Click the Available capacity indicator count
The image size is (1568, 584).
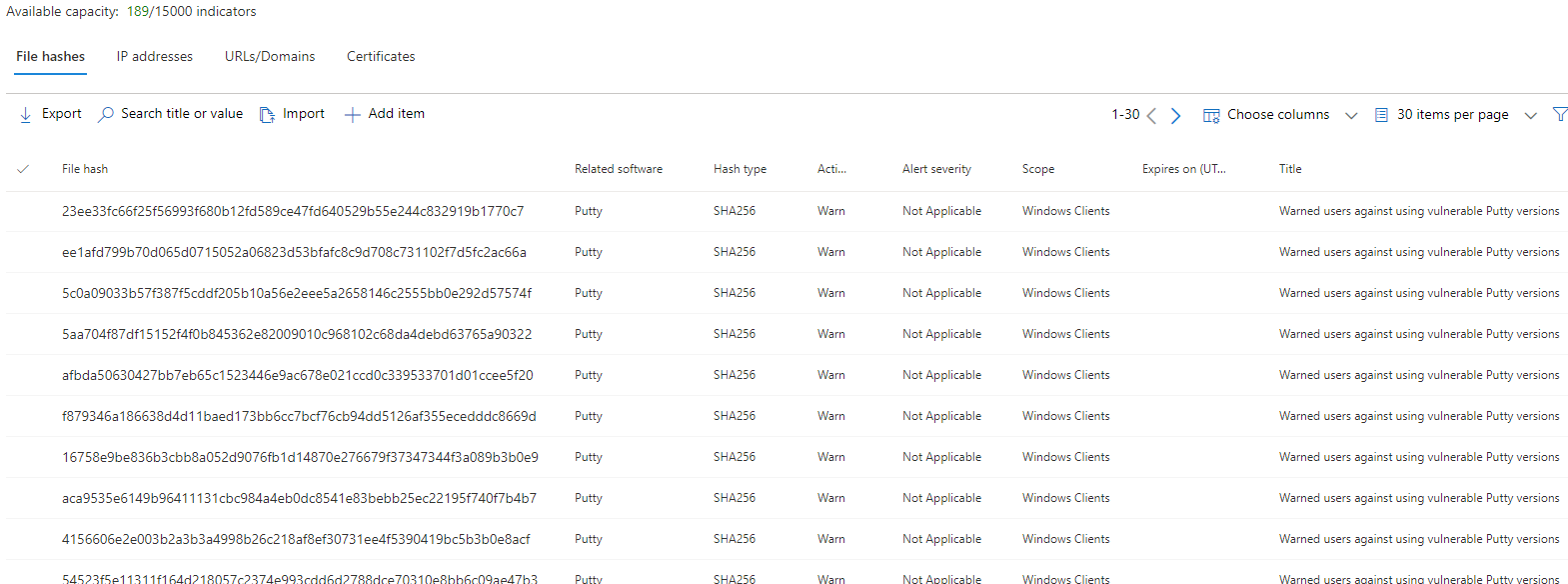(191, 12)
